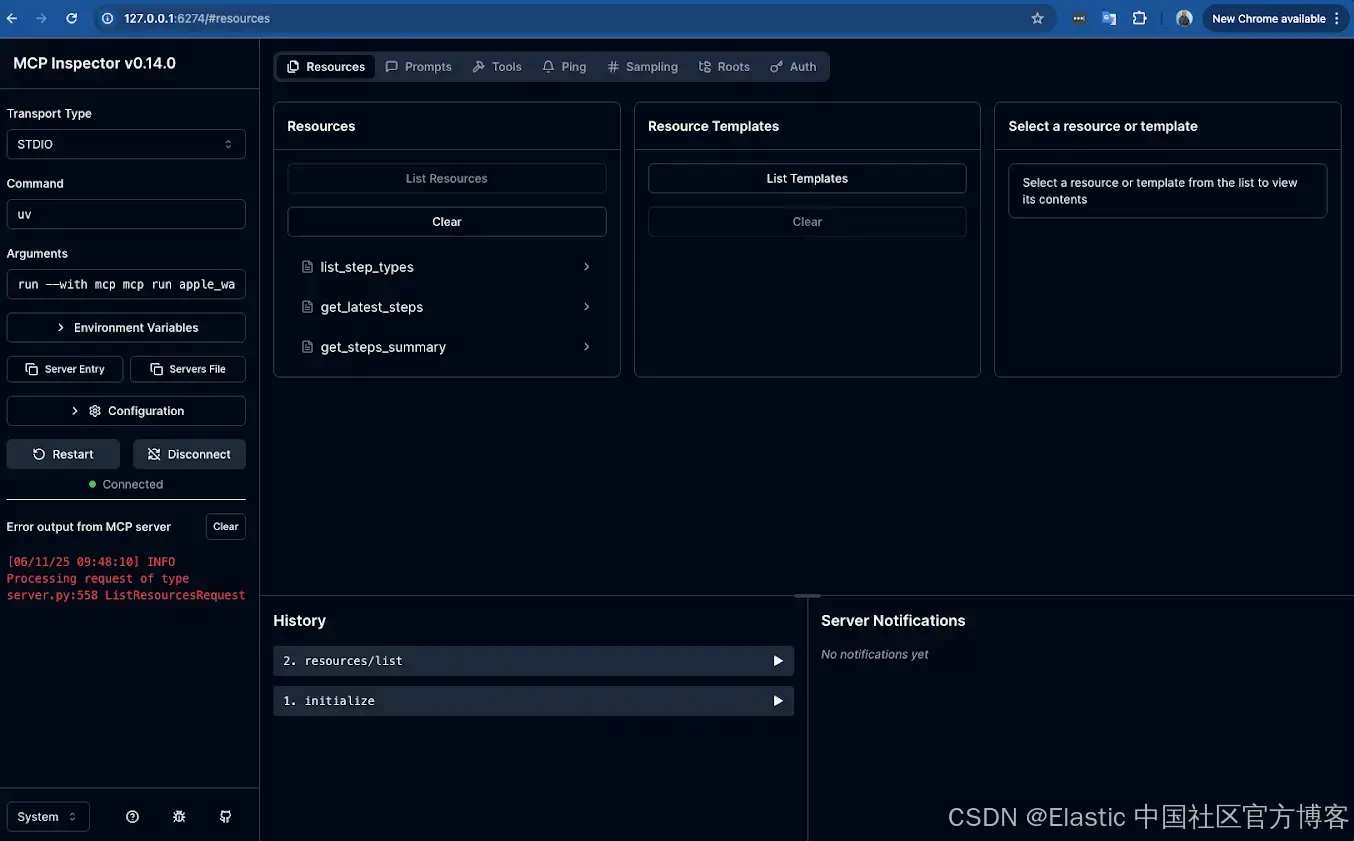Select the list_step_types resource

pos(447,267)
